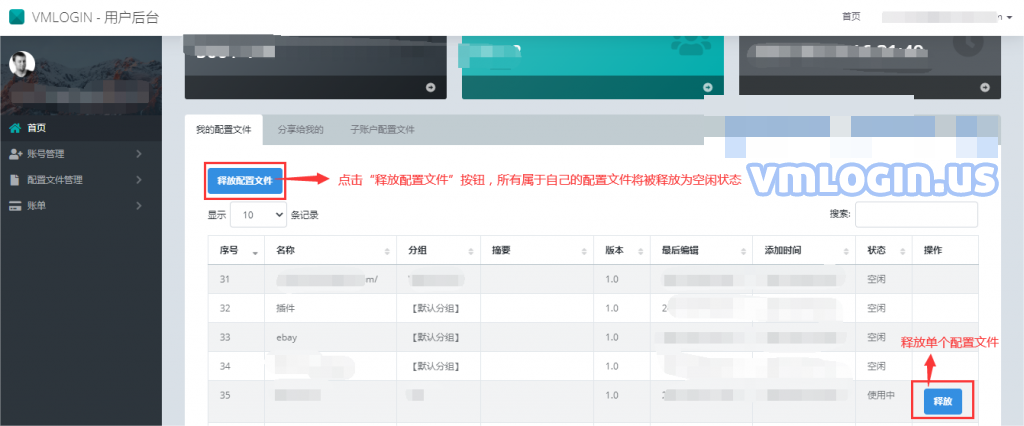Switch to 分享给我的 tab

(x=300, y=129)
